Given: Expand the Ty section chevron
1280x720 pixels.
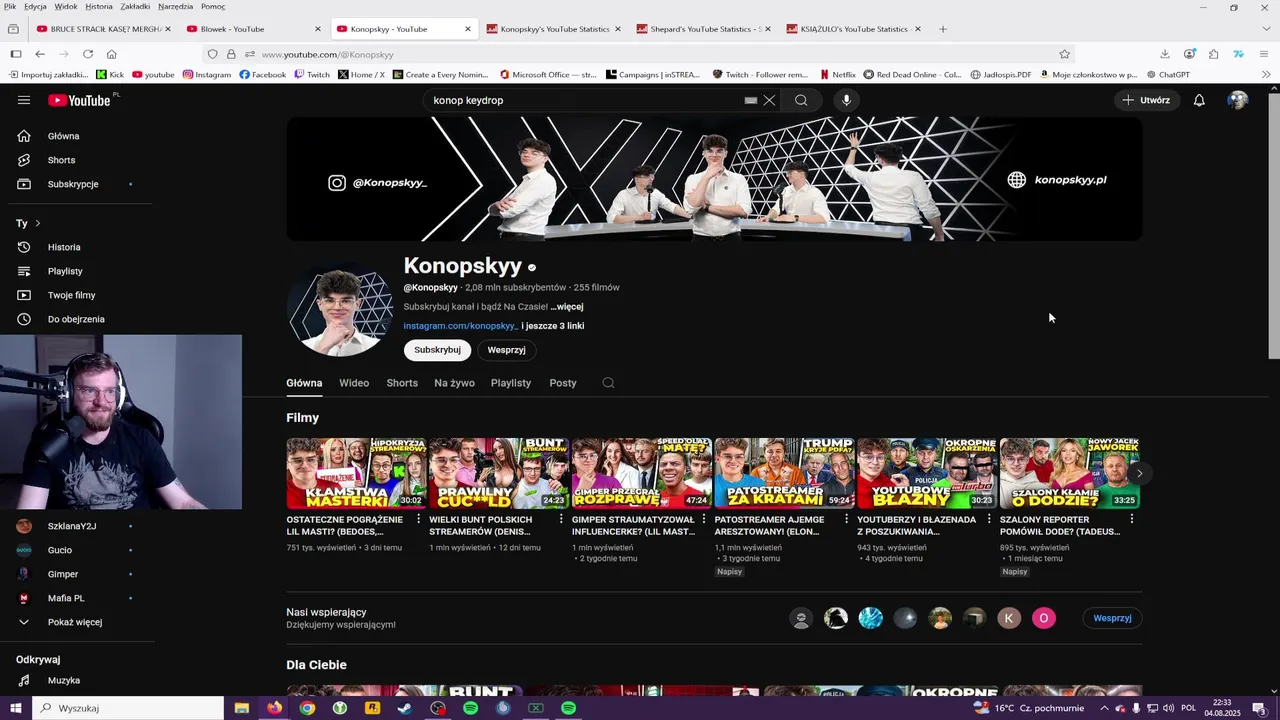Looking at the screenshot, I should click(x=38, y=223).
